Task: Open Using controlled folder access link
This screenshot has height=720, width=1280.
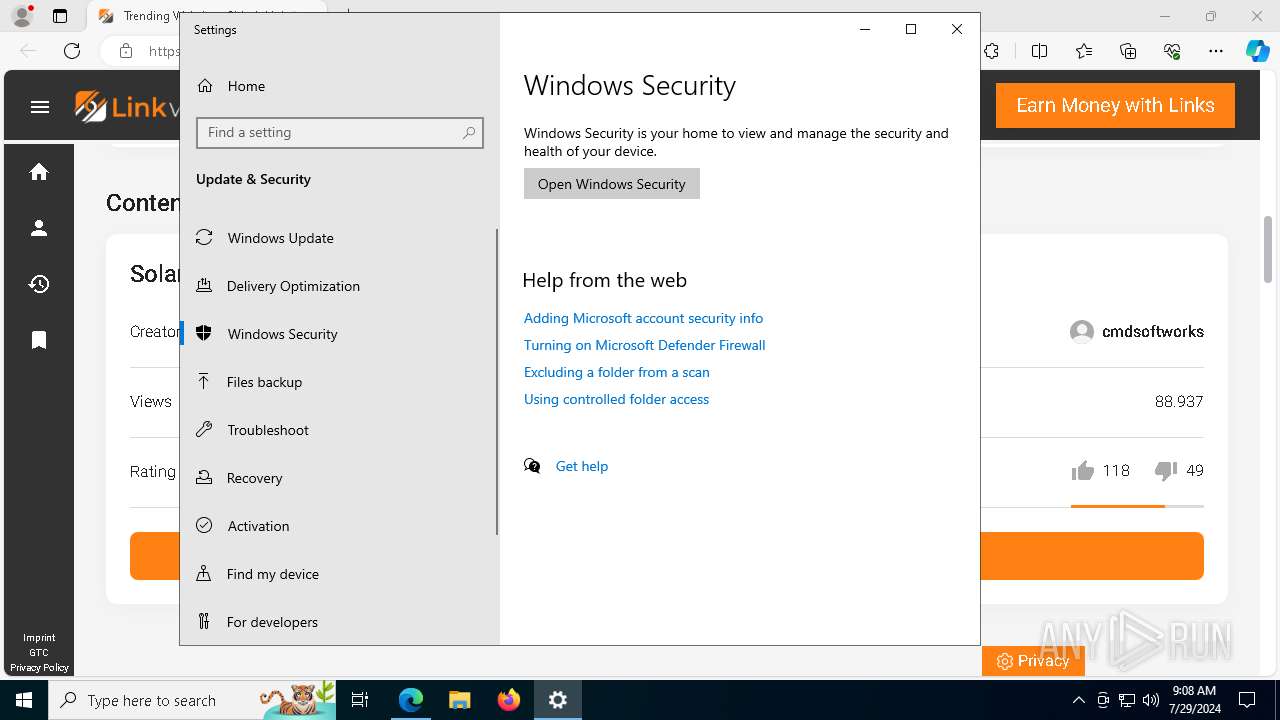Action: point(616,399)
